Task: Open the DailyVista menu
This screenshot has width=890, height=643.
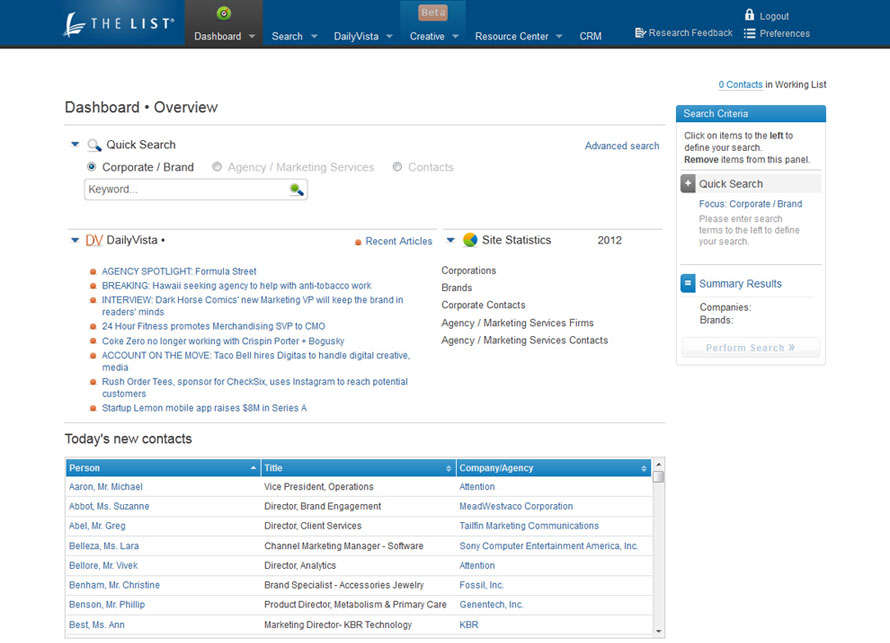Action: click(x=356, y=36)
